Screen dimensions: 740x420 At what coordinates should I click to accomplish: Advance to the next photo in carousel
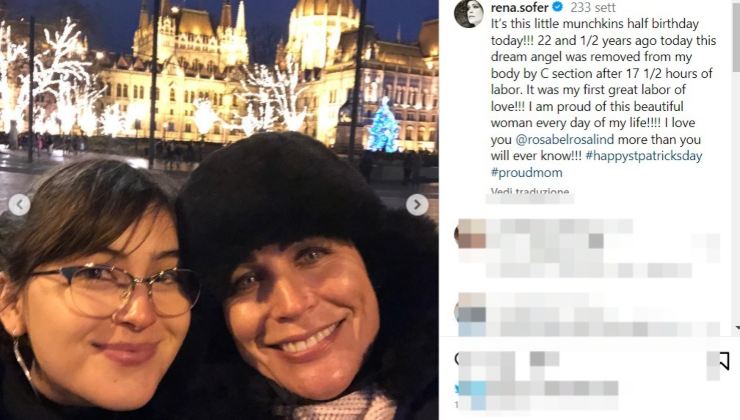417,205
